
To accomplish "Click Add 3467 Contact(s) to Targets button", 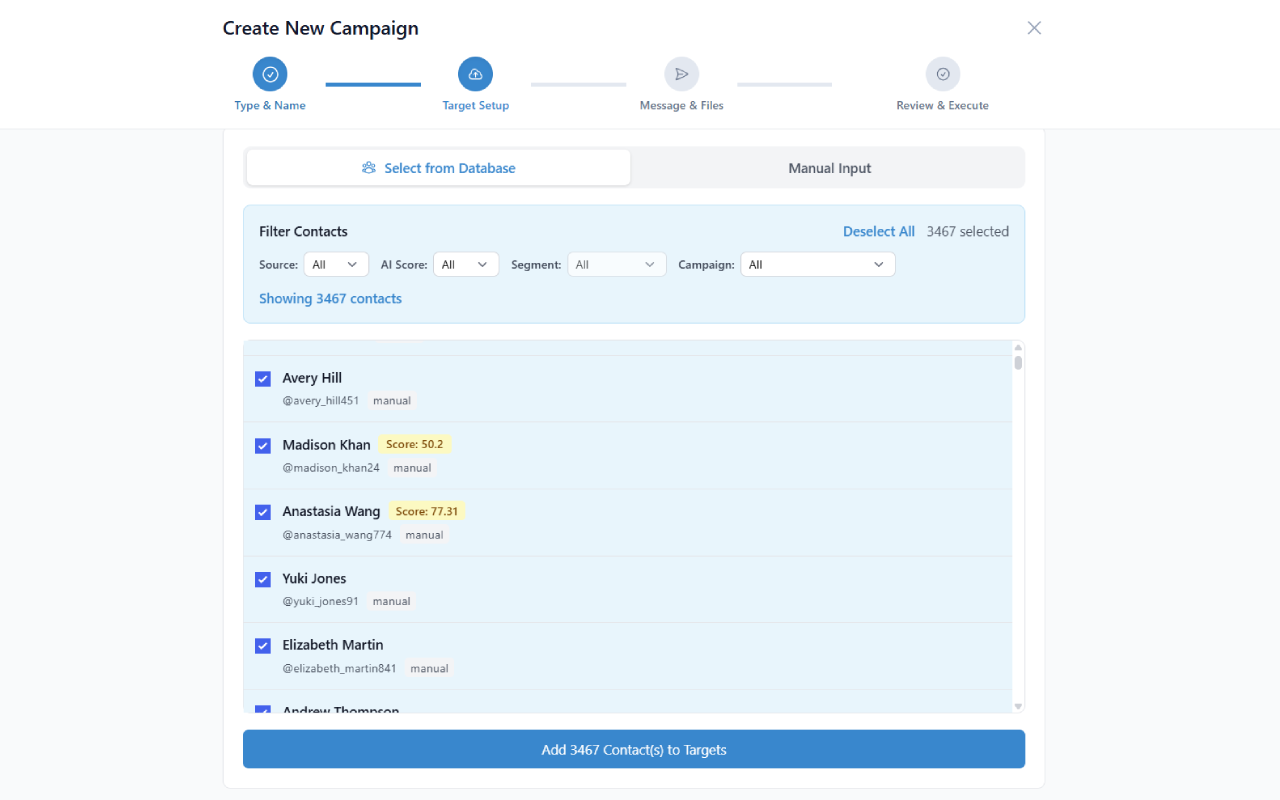I will (x=633, y=750).
